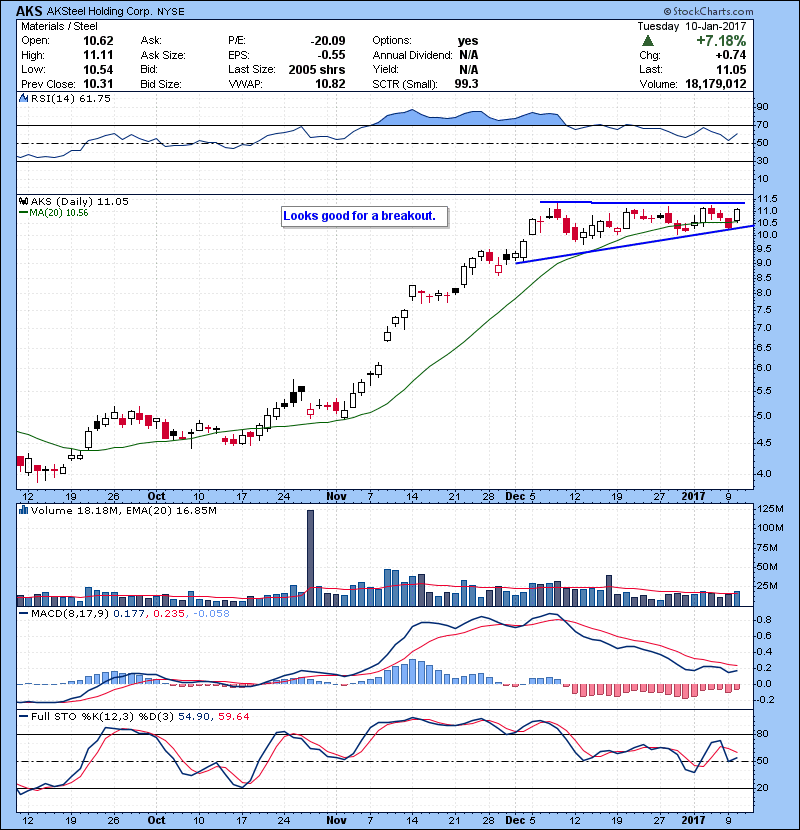800x830 pixels.
Task: Click the 11.5 price axis label
Action: tap(767, 199)
